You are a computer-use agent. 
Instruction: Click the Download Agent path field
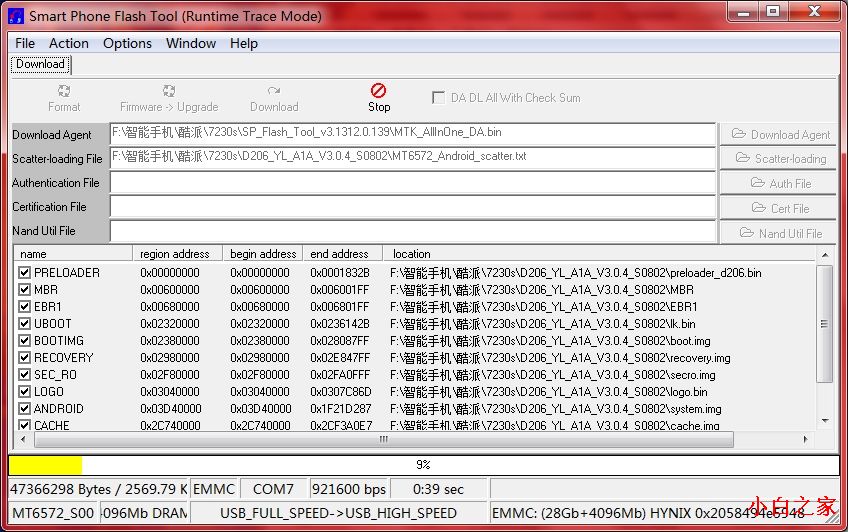(x=413, y=134)
